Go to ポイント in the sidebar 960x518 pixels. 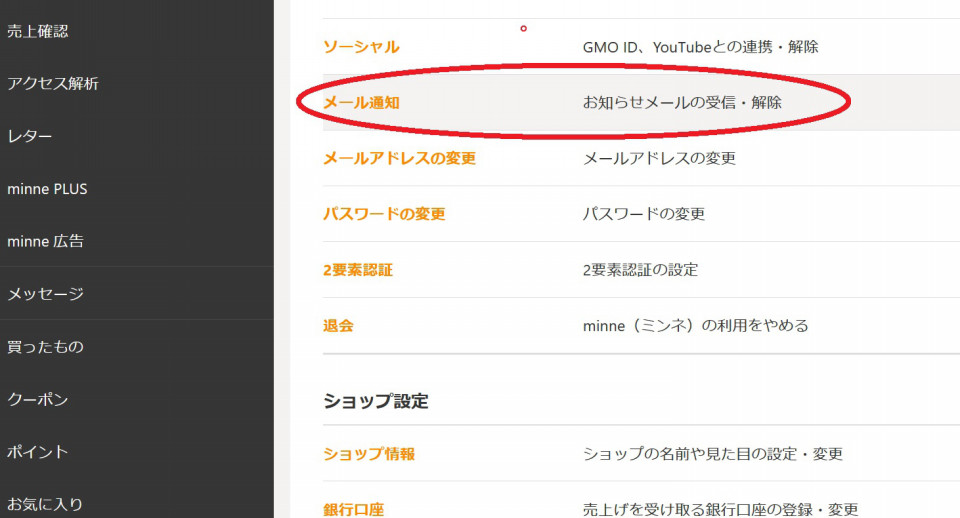38,452
